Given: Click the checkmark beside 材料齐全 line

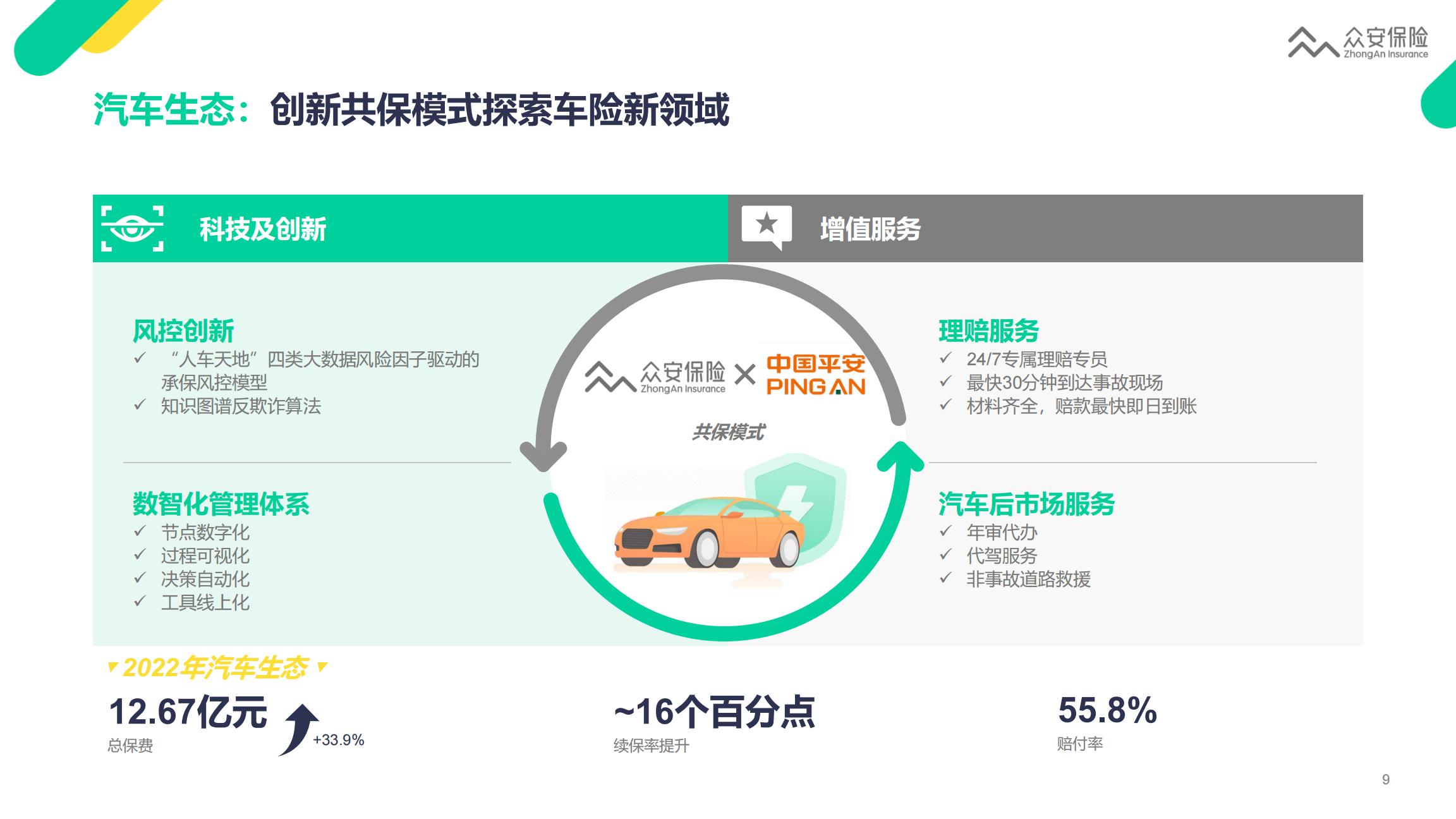Looking at the screenshot, I should (945, 404).
